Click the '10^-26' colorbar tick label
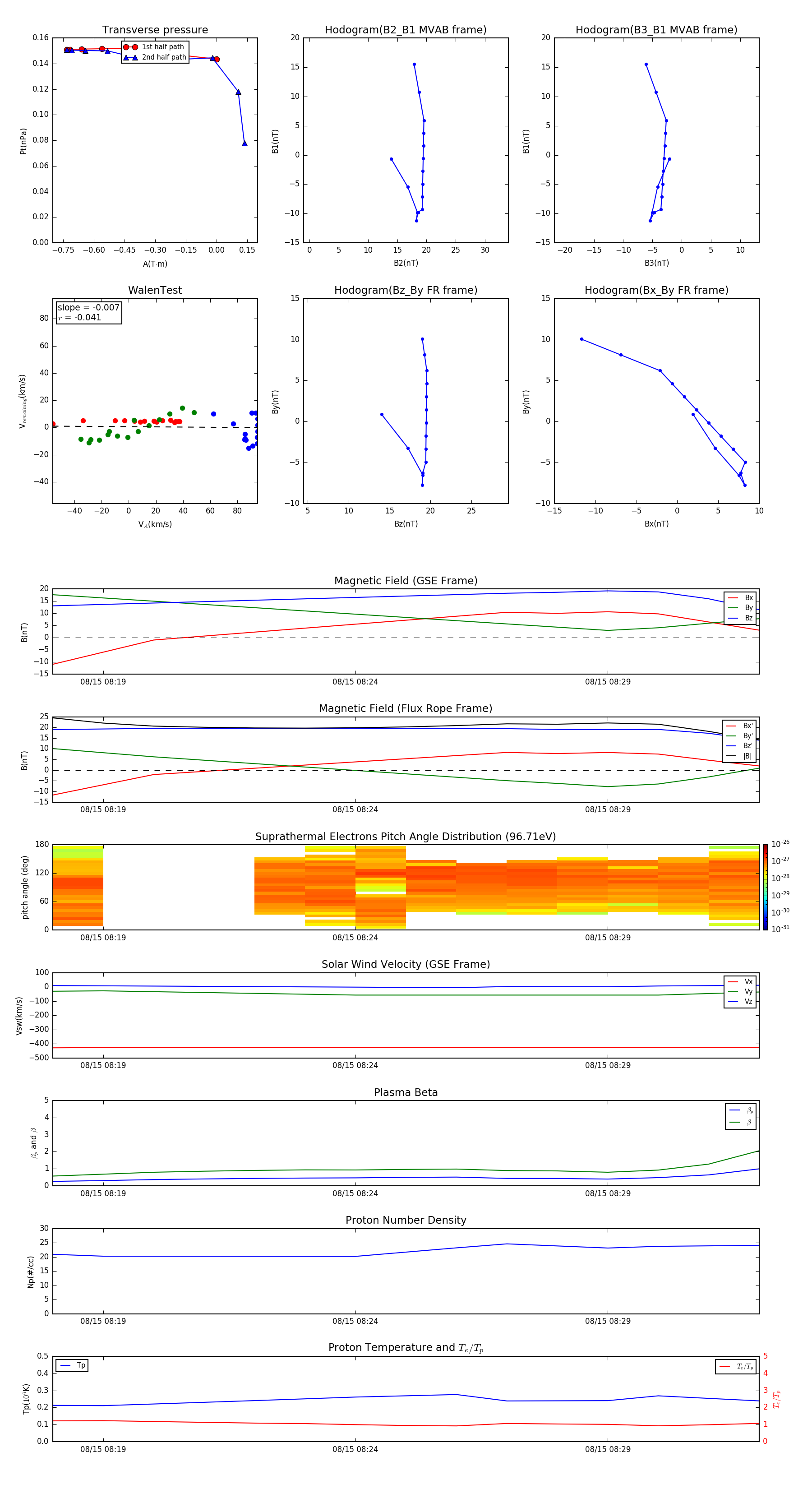Viewport: 812px width, 1489px height. coord(780,844)
